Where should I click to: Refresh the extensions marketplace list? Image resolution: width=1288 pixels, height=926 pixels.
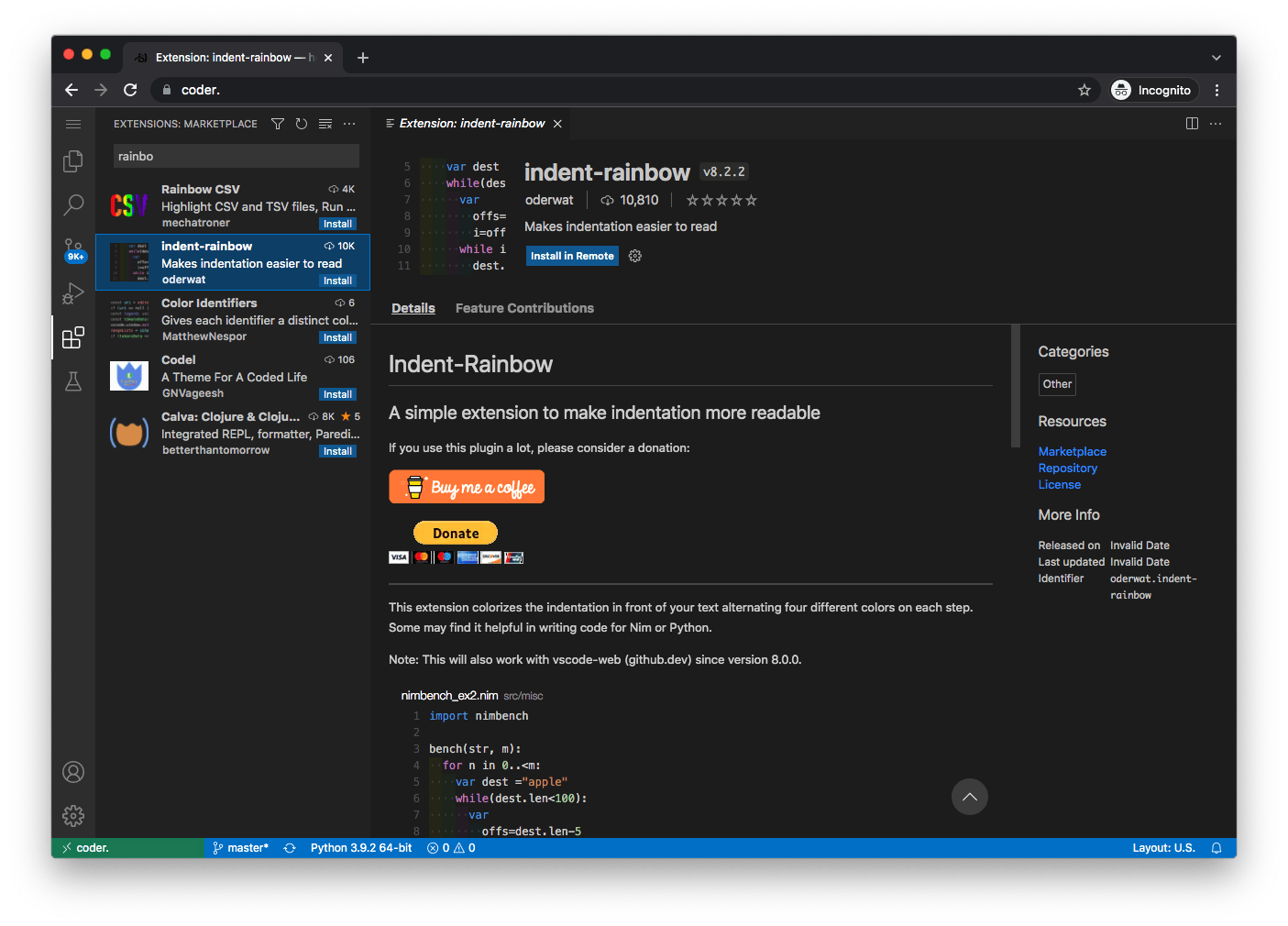click(x=302, y=124)
